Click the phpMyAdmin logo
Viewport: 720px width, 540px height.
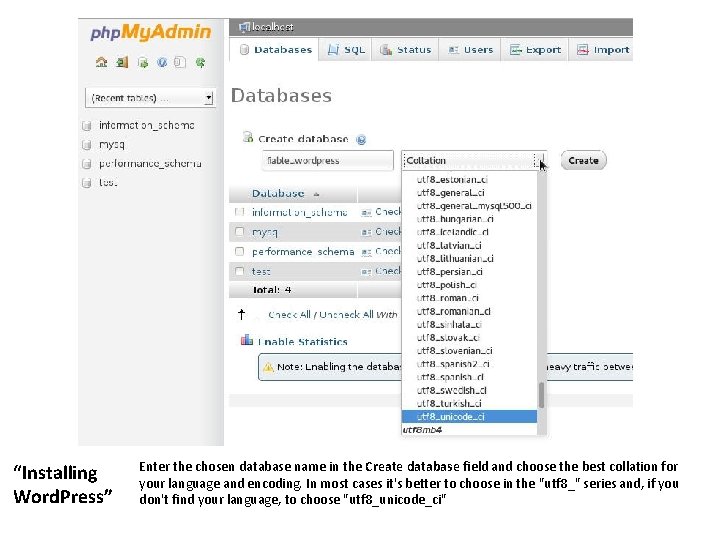tap(151, 33)
